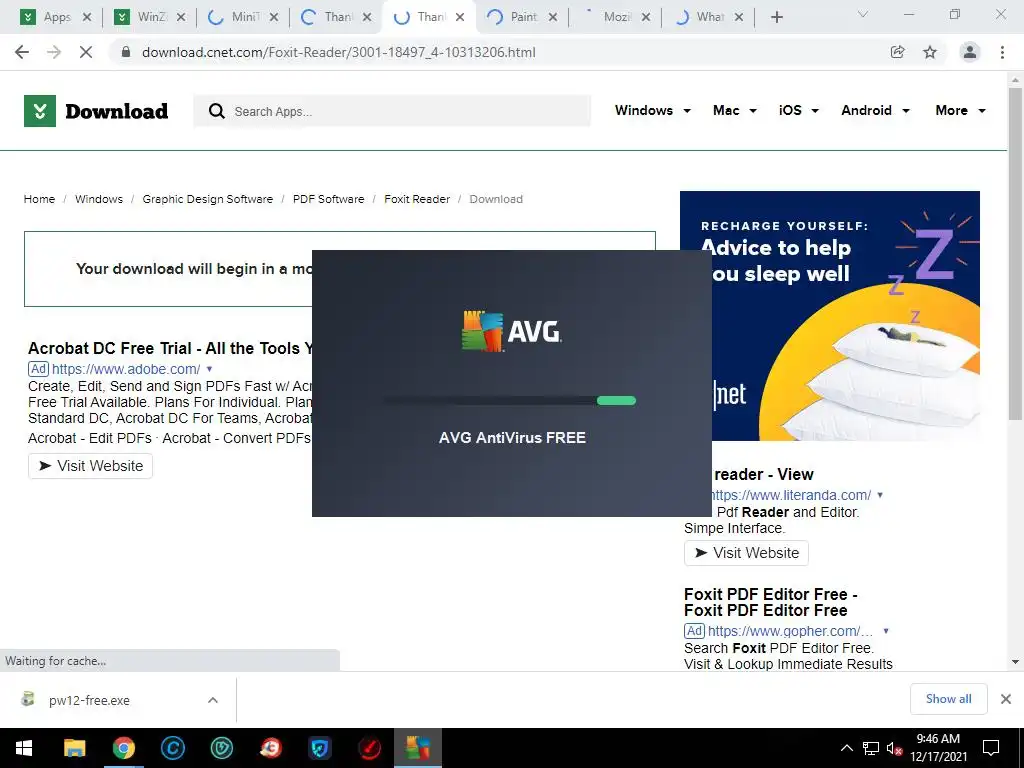Open a new tab with plus button
This screenshot has height=768, width=1024.
coord(776,17)
